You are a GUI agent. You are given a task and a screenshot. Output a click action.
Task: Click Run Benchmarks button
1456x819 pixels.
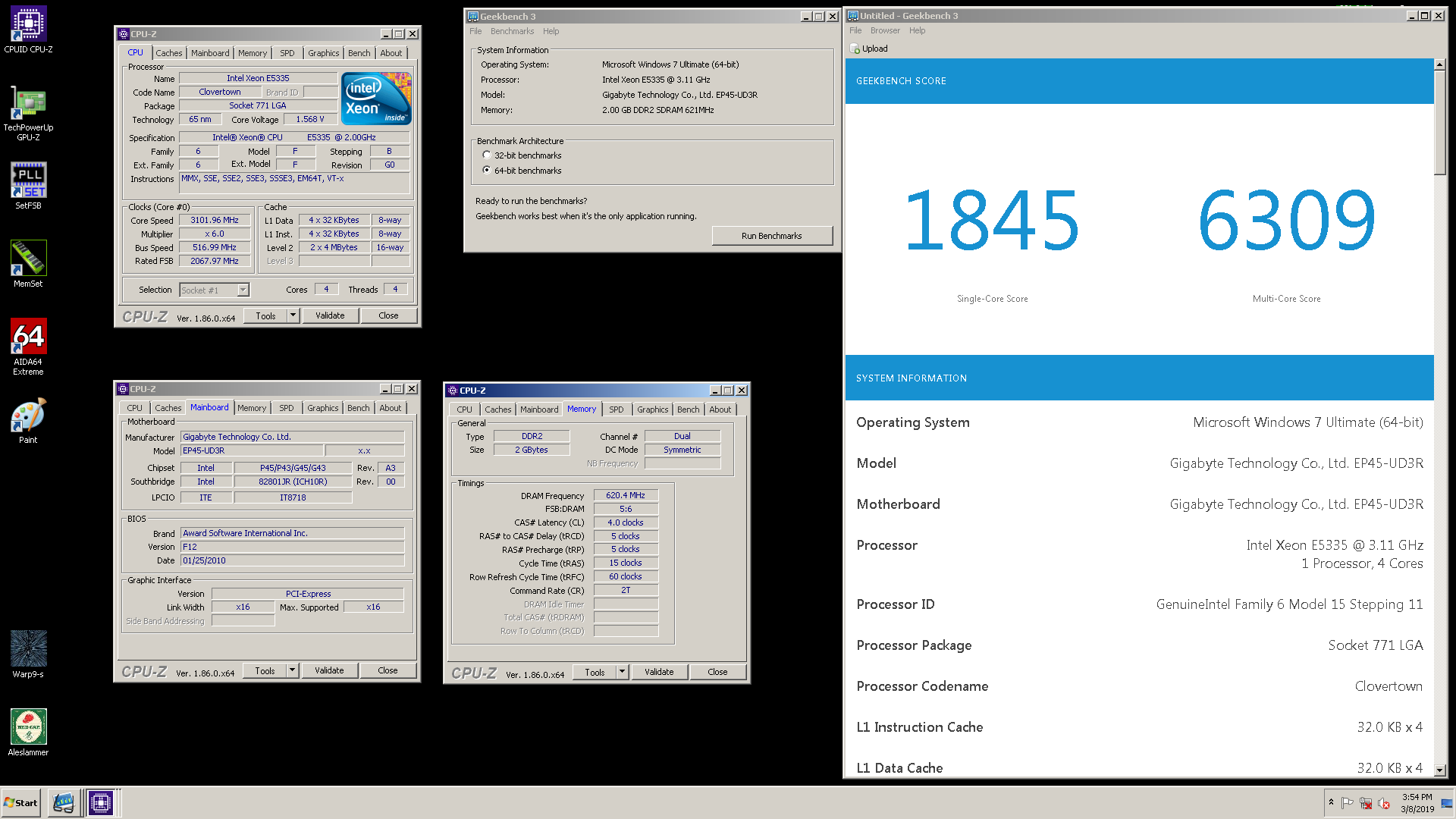pyautogui.click(x=772, y=236)
